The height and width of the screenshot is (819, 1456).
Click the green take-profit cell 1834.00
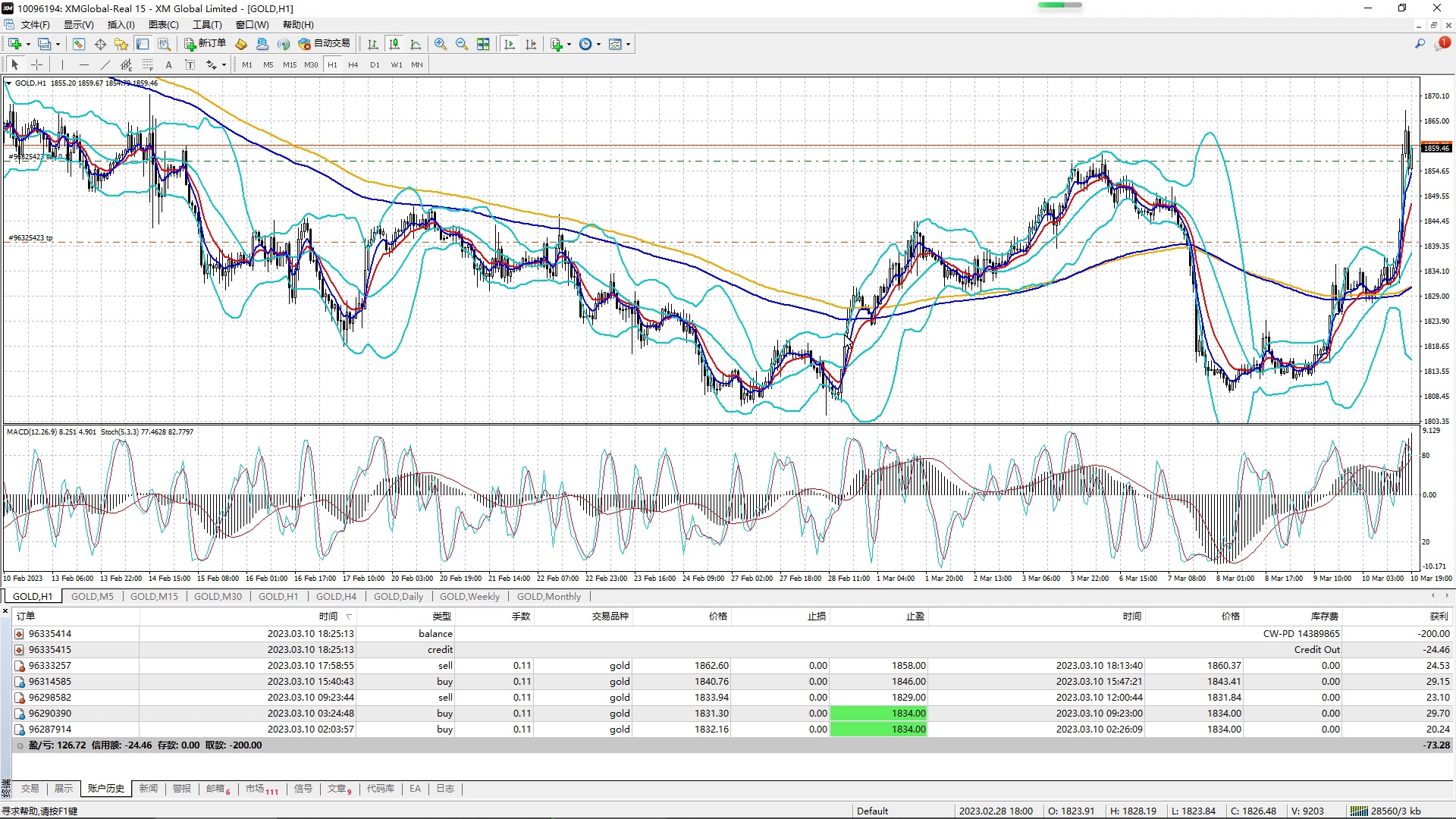879,714
